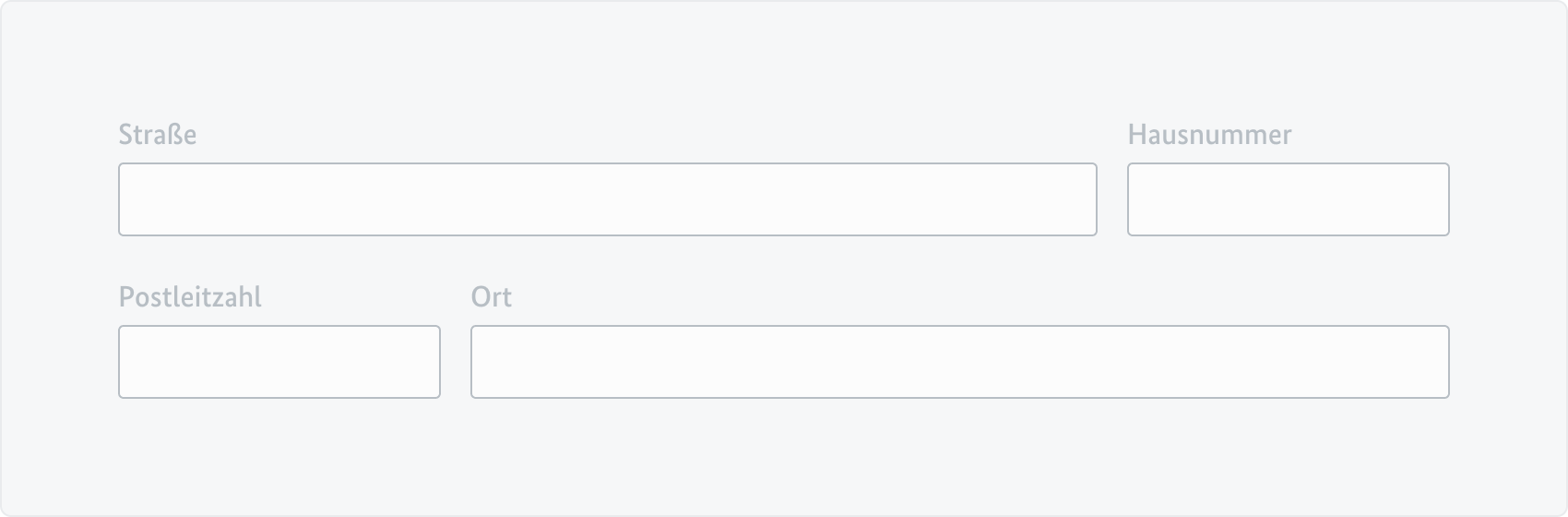Select the wide field under Straße
This screenshot has height=517, width=1568.
(607, 199)
